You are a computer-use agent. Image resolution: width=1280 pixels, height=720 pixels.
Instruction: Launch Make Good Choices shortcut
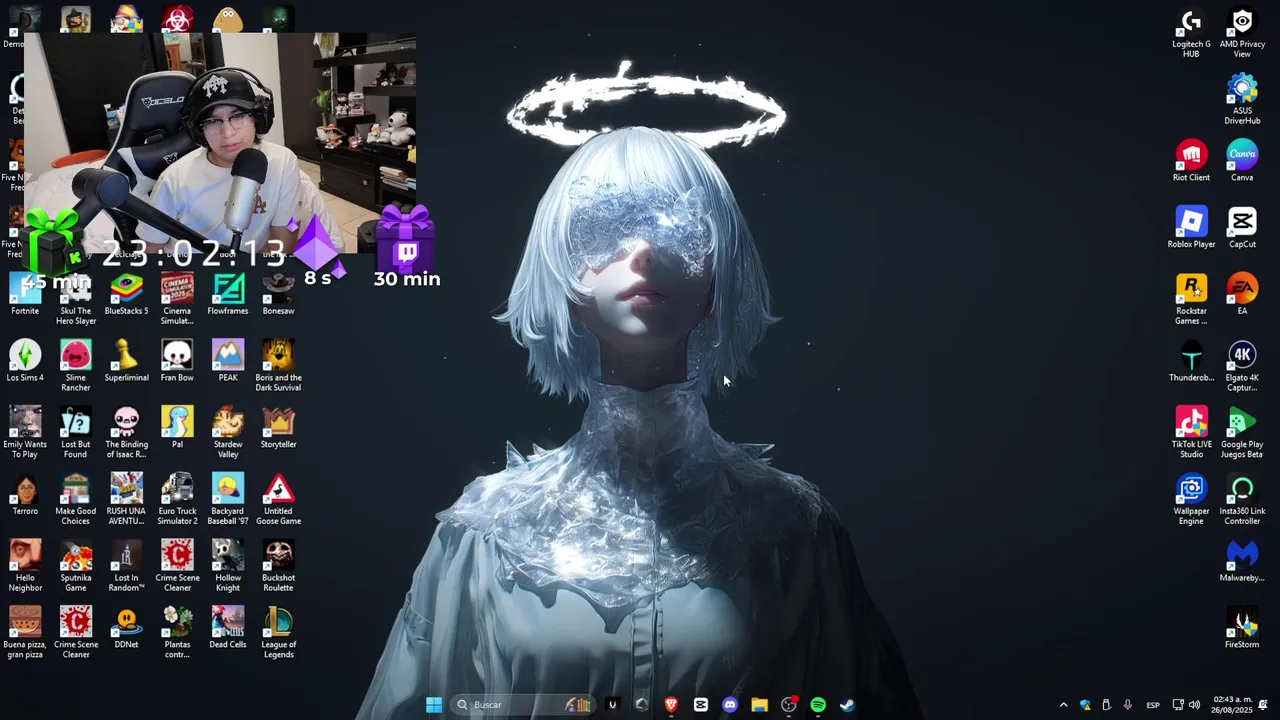[x=76, y=499]
